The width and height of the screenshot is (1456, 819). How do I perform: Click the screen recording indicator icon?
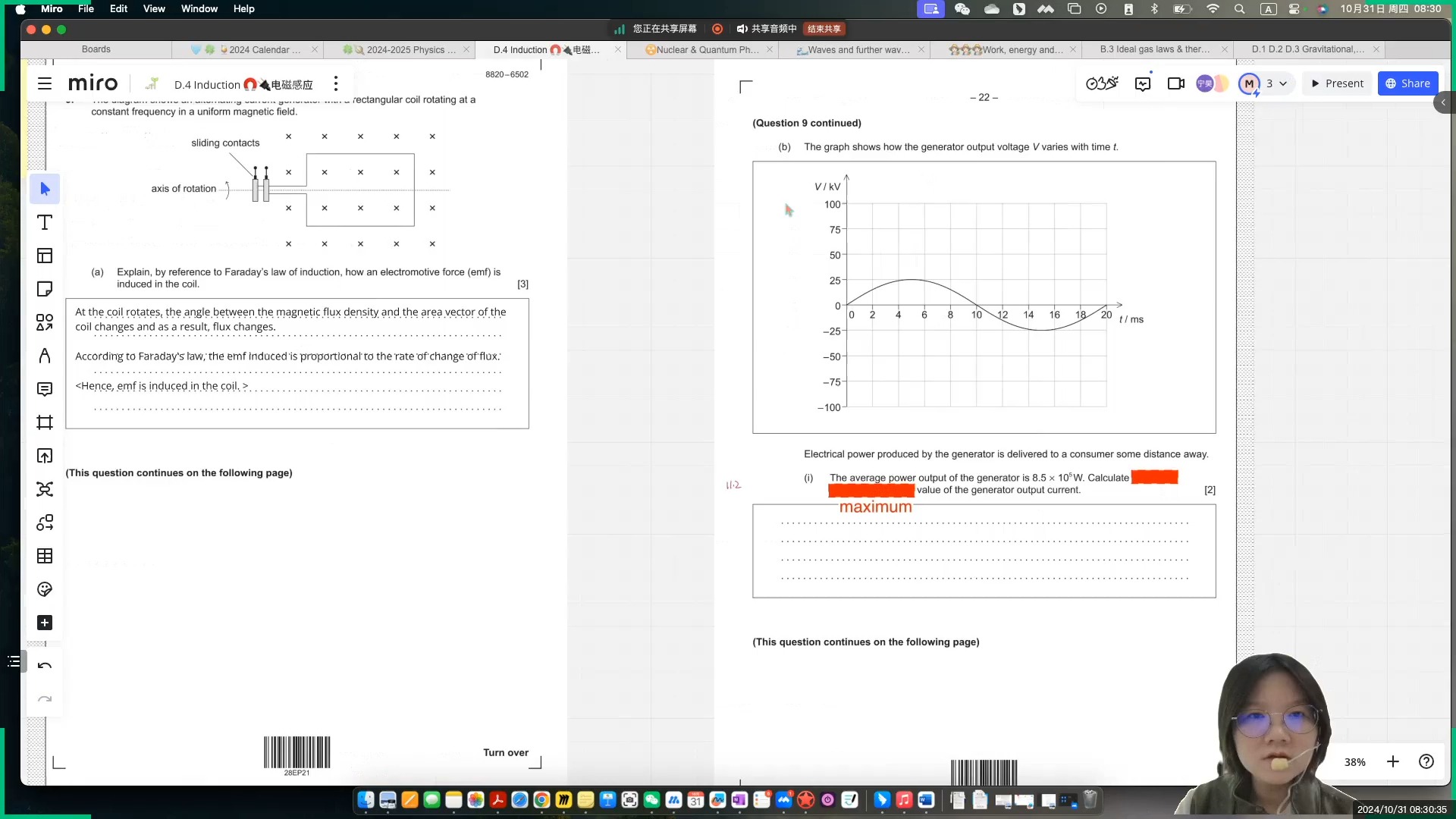(717, 29)
